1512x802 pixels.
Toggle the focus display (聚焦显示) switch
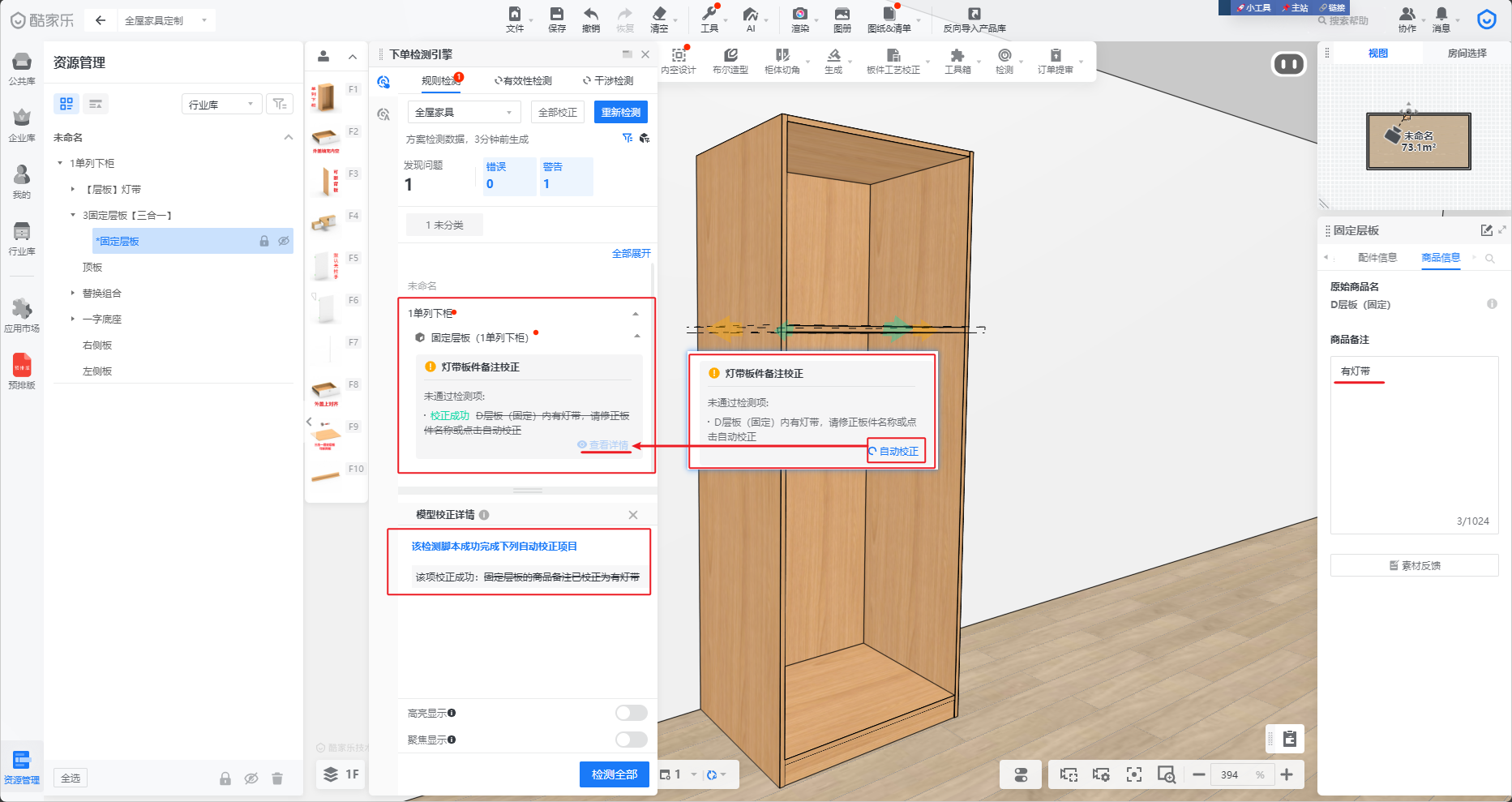pos(631,740)
